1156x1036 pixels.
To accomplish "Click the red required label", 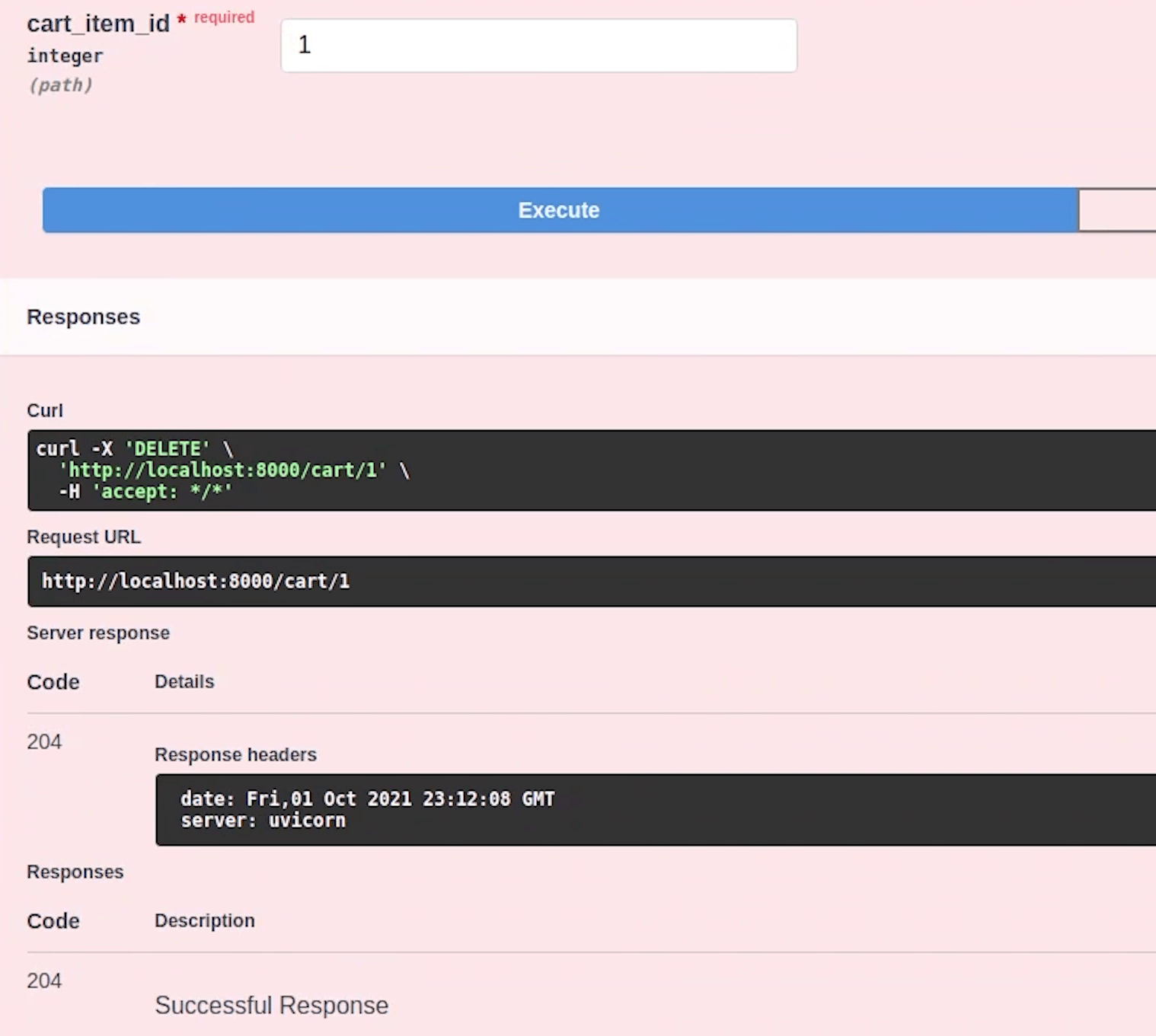I will tap(224, 18).
